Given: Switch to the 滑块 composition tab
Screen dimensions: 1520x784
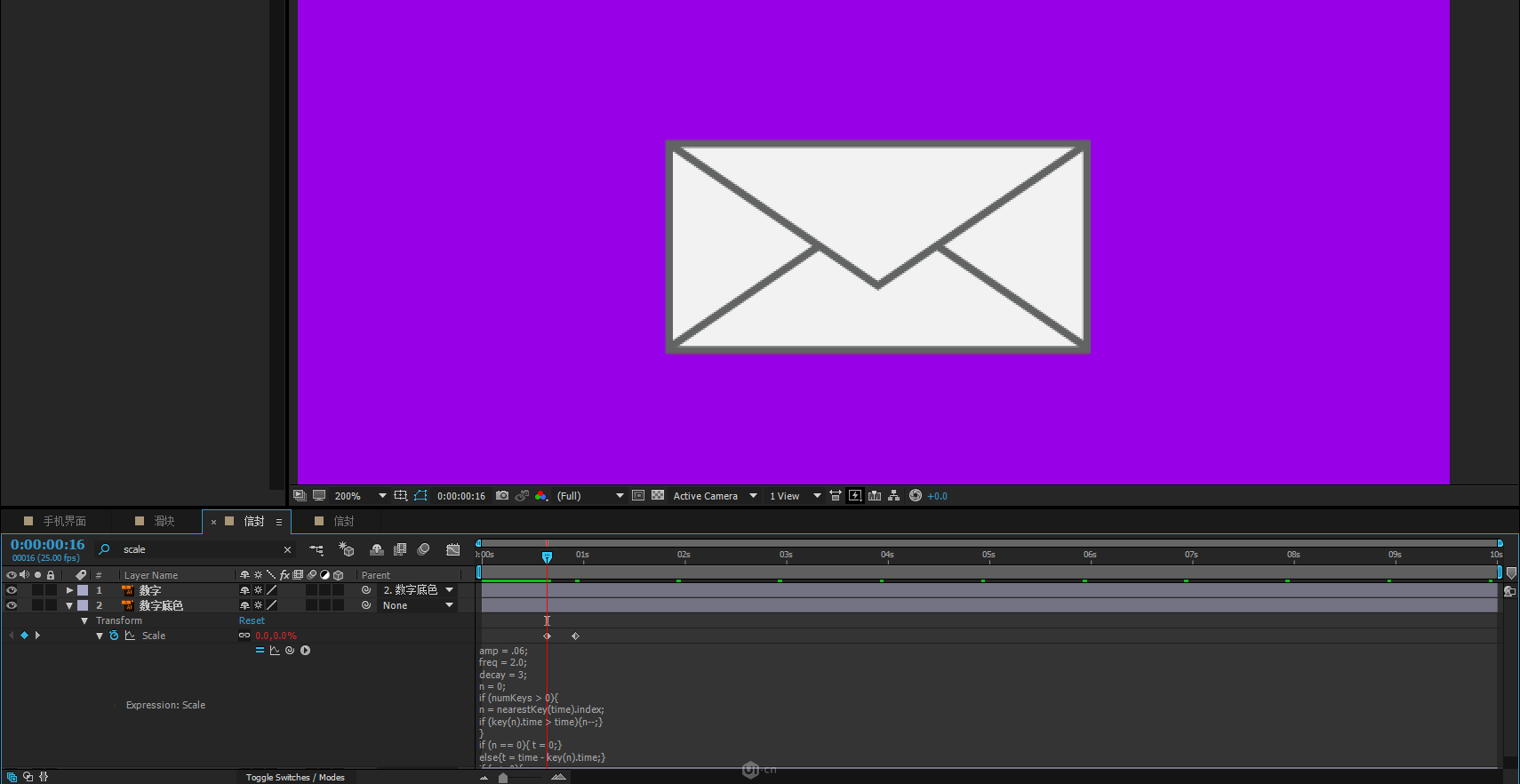Looking at the screenshot, I should [164, 521].
